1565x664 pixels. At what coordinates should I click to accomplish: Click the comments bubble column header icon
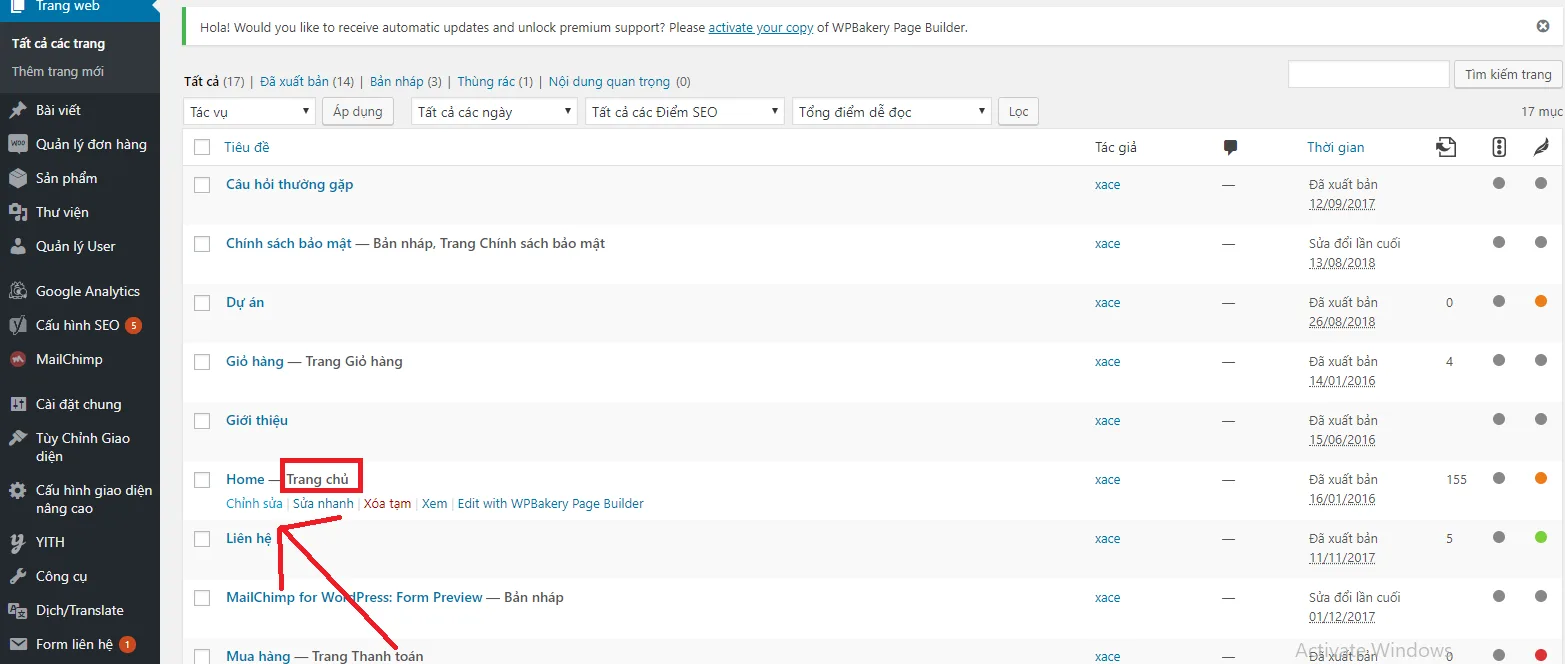click(x=1230, y=147)
